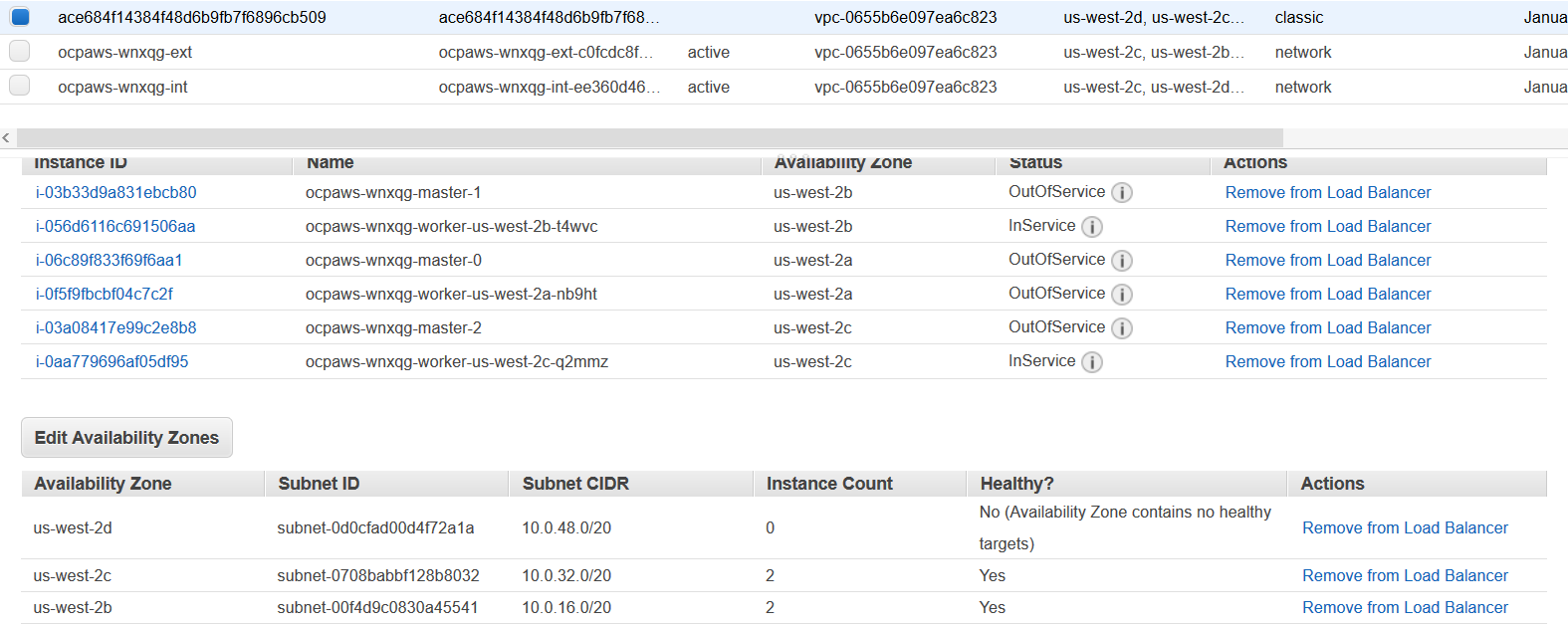Image resolution: width=1568 pixels, height=626 pixels.
Task: View status details for worker-us-west-2b-t4wvc InService
Action: 1092,226
